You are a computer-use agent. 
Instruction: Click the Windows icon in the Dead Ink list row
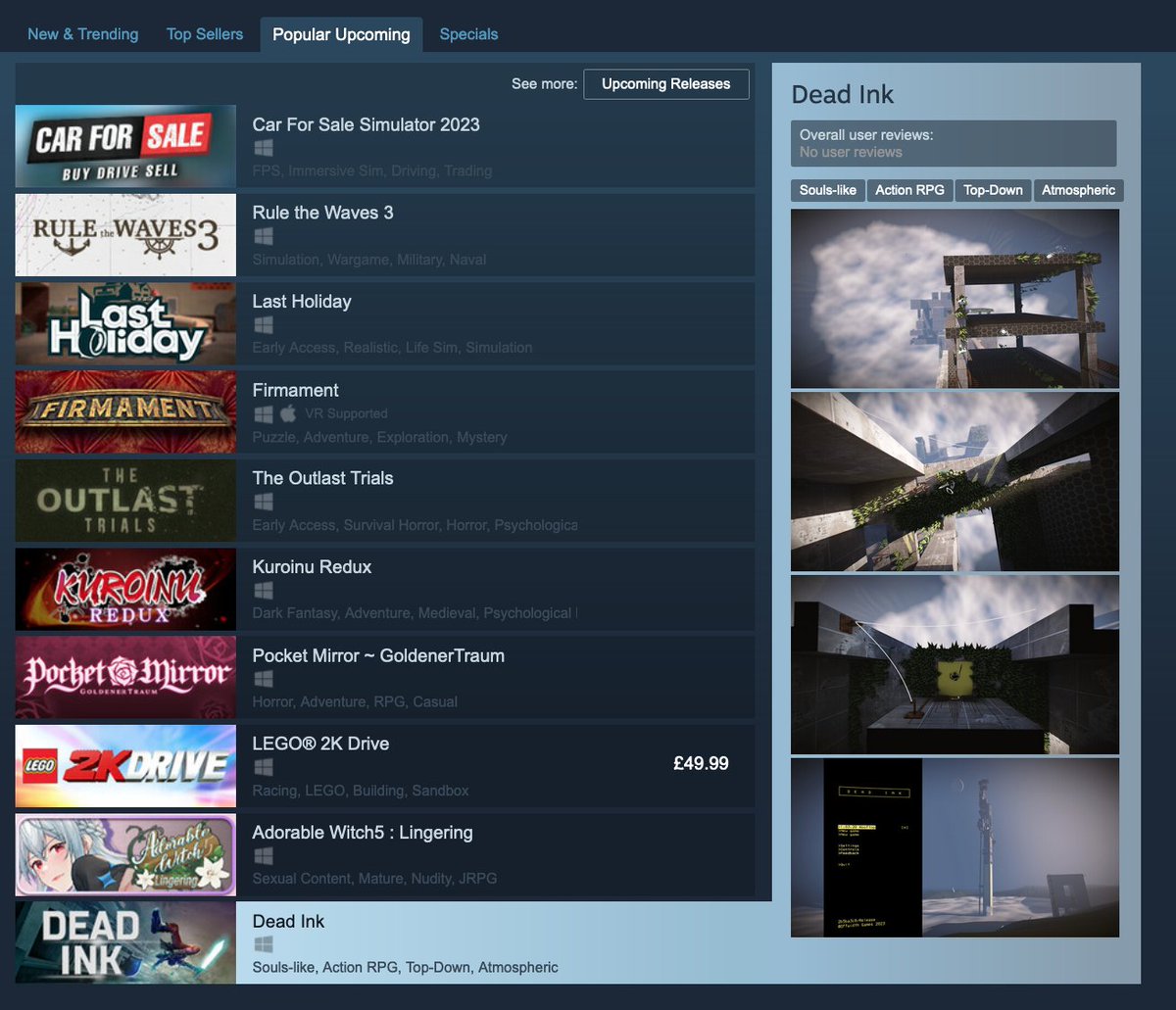(263, 944)
